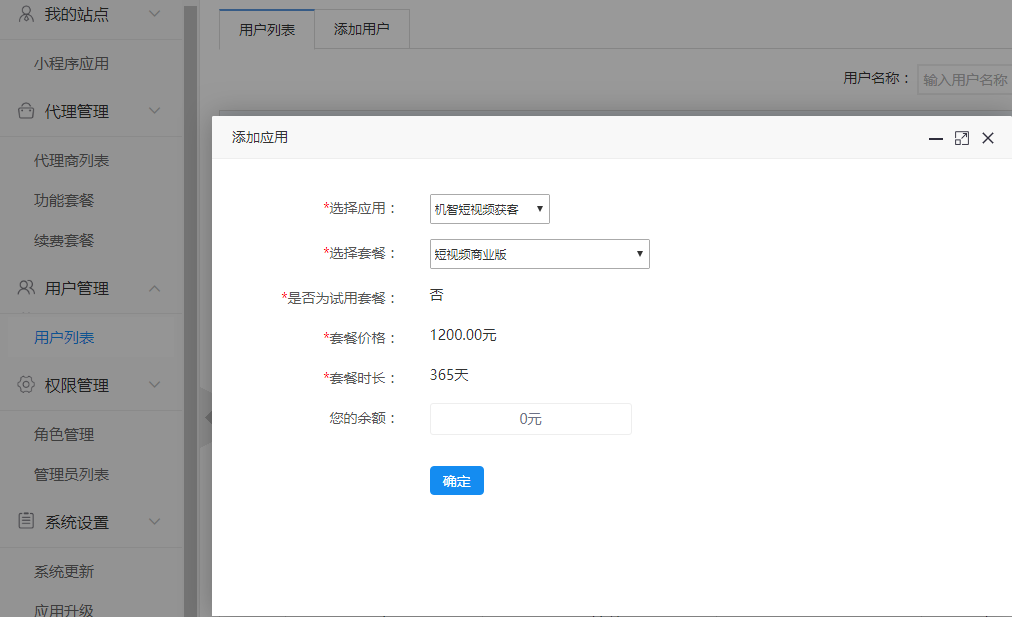Open 小程序应用 in sidebar
The image size is (1012, 617).
71,64
